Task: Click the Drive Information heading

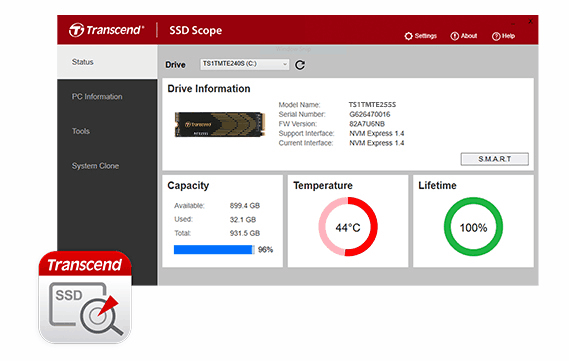Action: [x=209, y=89]
